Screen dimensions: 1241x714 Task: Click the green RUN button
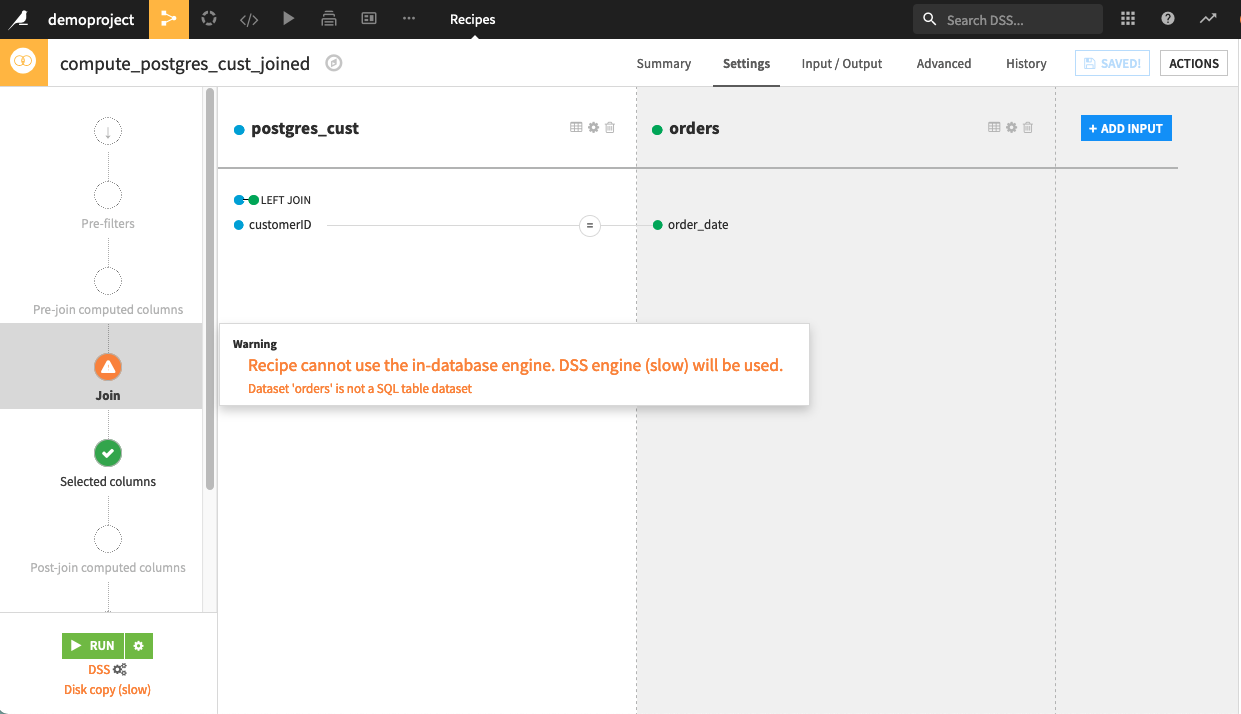92,646
